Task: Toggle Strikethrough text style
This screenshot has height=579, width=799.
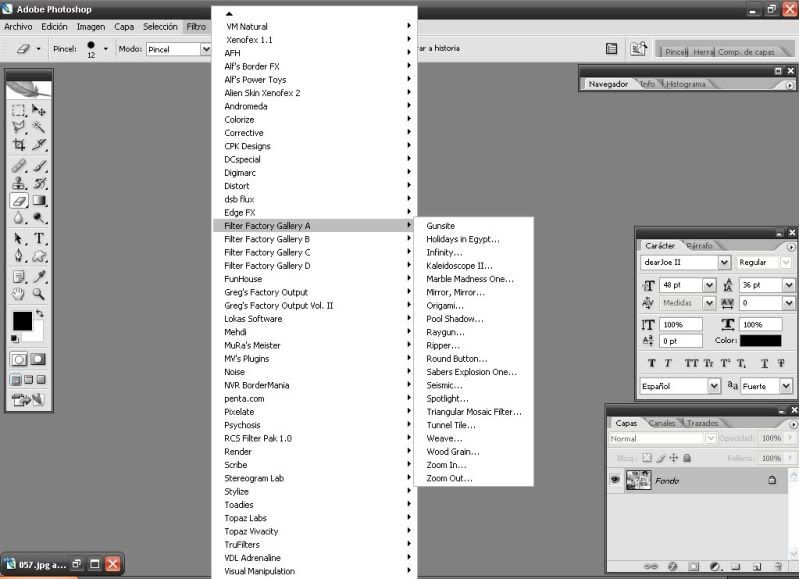Action: pos(781,363)
